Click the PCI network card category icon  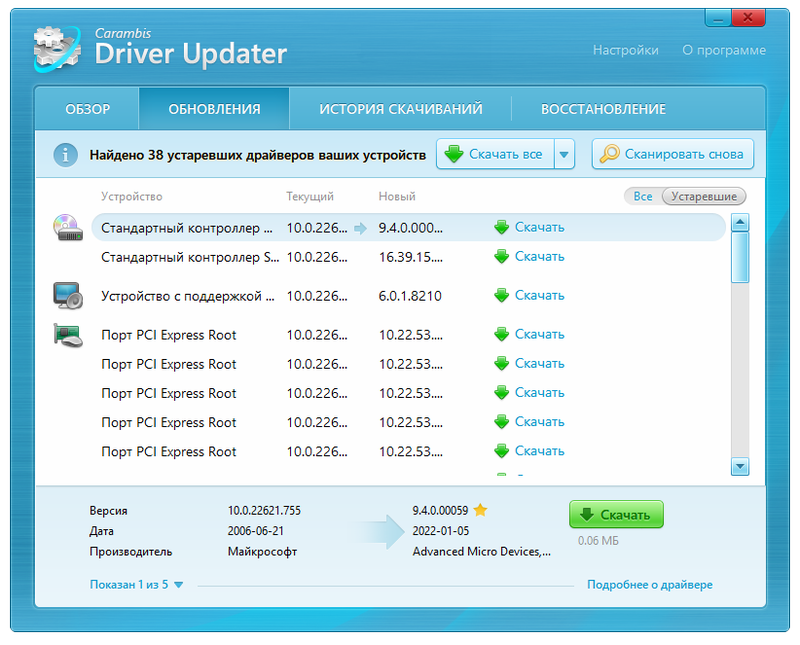(68, 335)
